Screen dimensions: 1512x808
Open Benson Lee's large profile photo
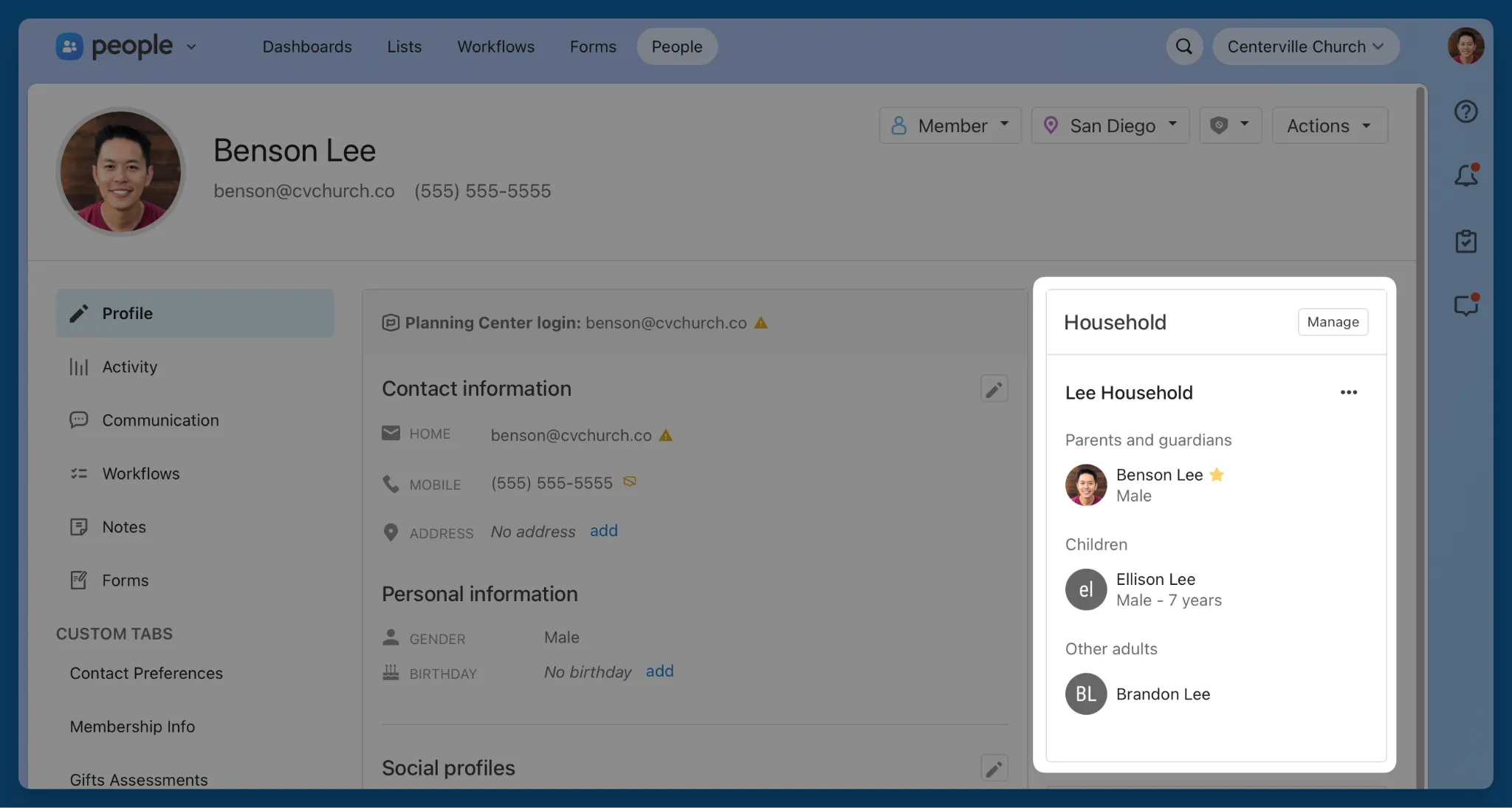[x=120, y=171]
